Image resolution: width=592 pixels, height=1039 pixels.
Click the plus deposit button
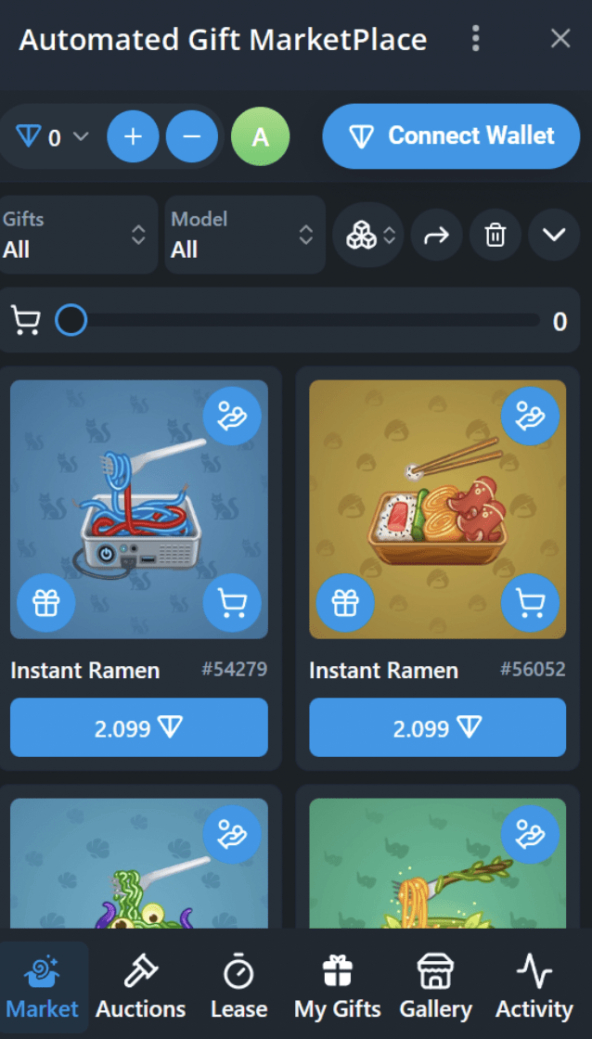(x=133, y=137)
